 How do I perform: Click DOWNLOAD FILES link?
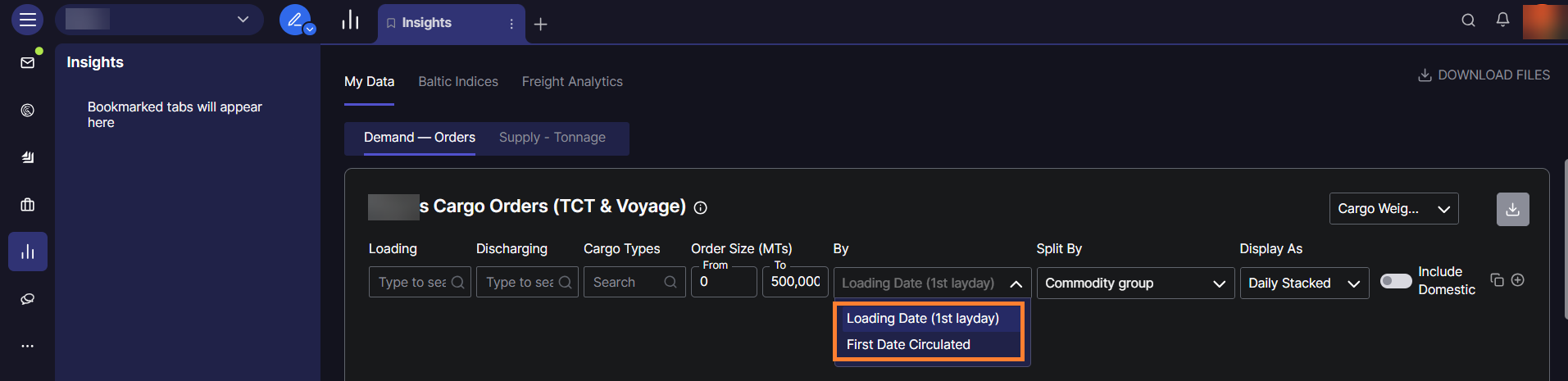click(1484, 75)
